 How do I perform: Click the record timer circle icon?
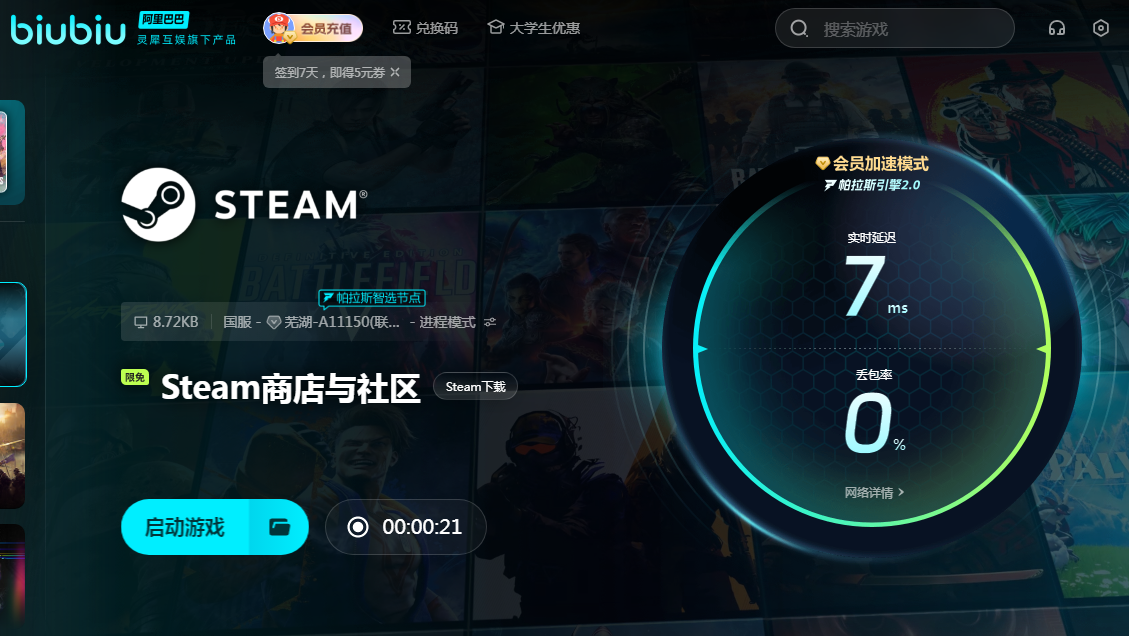[358, 527]
